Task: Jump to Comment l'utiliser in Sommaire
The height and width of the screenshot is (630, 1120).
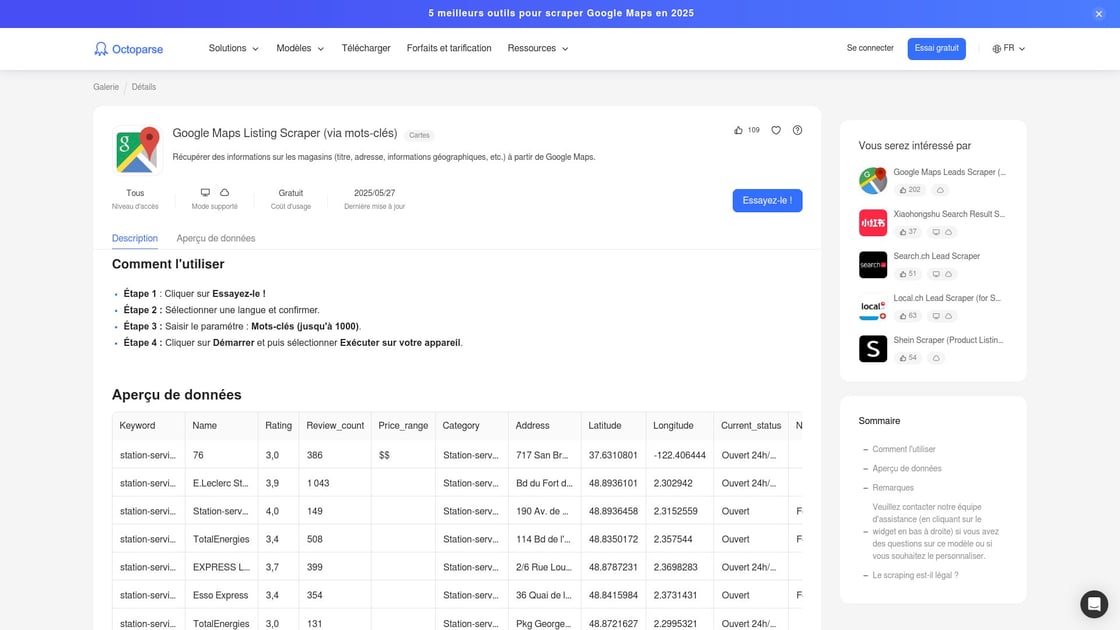Action: (904, 449)
